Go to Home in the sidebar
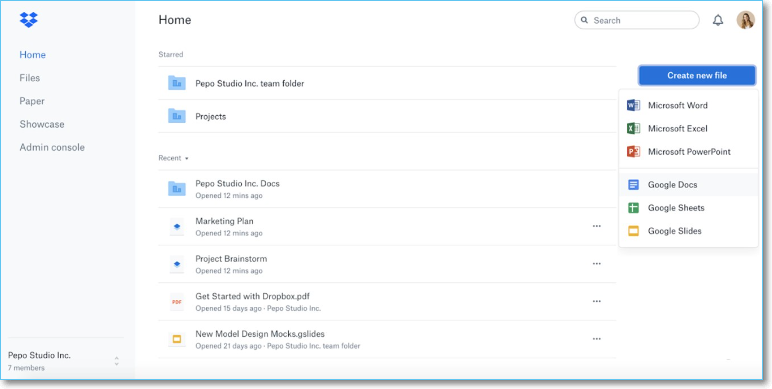The image size is (772, 389). pyautogui.click(x=32, y=55)
